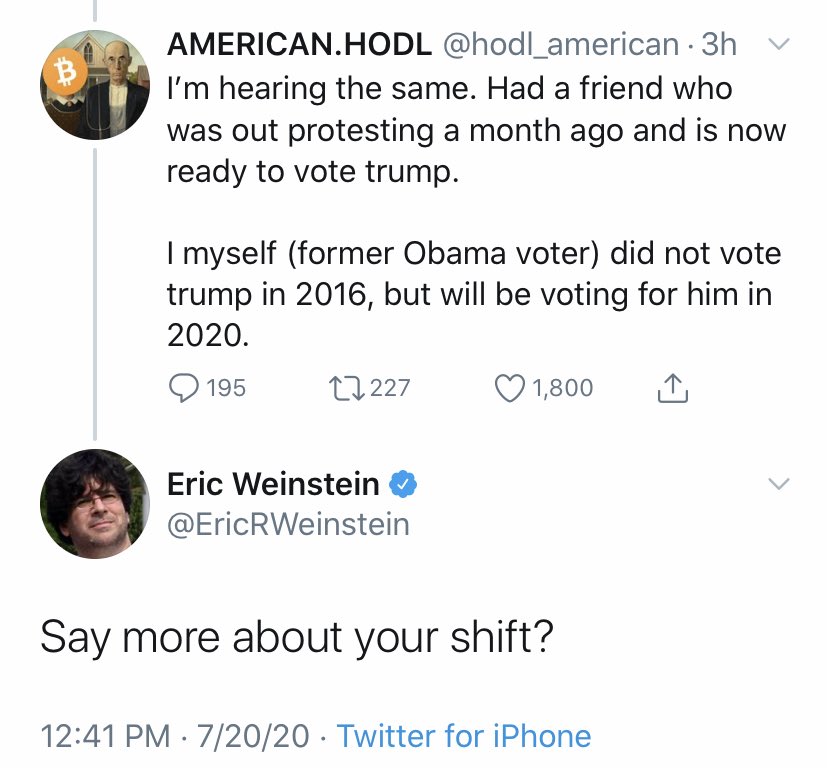
Task: Click the AMERICAN.HODL display name
Action: tap(299, 45)
